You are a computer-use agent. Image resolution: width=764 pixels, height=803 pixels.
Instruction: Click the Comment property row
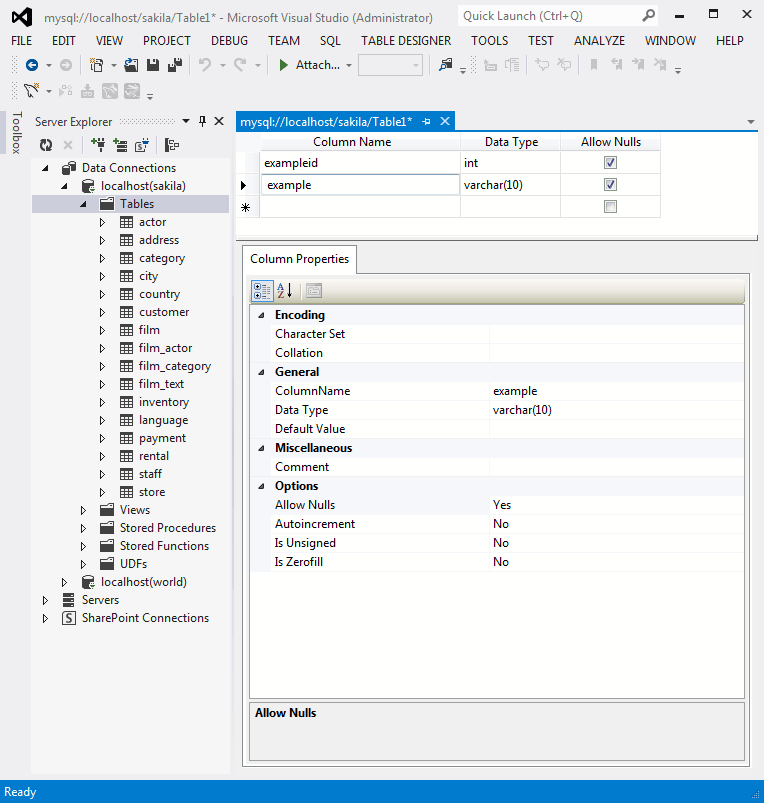pos(497,467)
